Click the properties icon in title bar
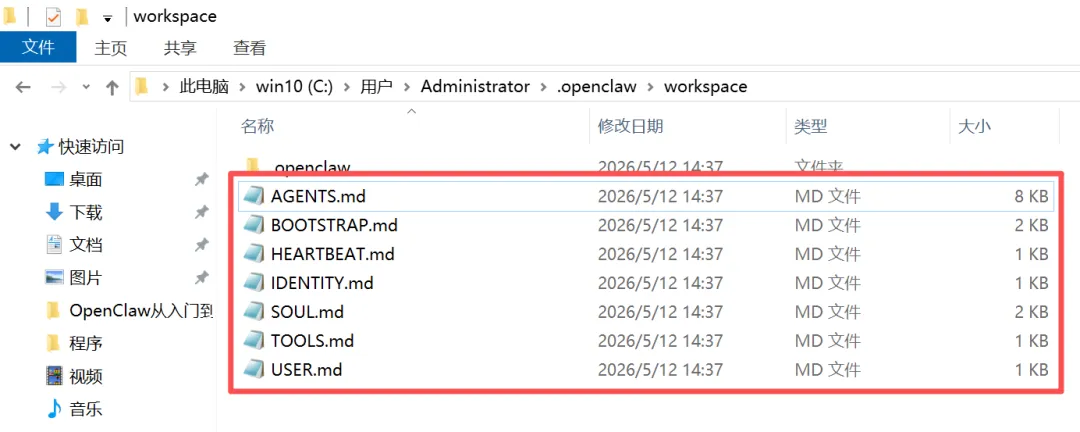The width and height of the screenshot is (1080, 432). pos(54,16)
